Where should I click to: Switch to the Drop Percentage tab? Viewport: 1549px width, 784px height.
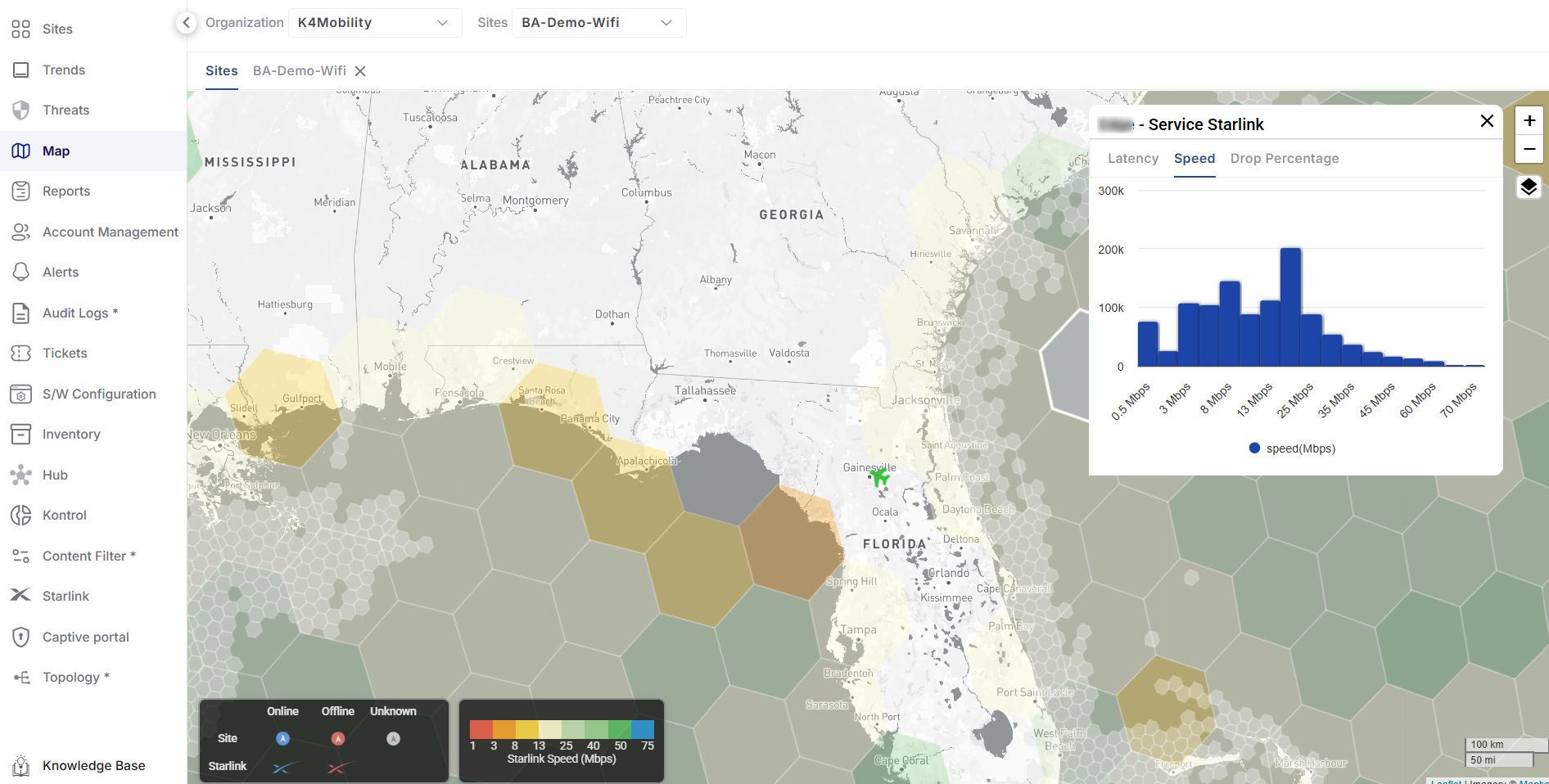(1284, 159)
